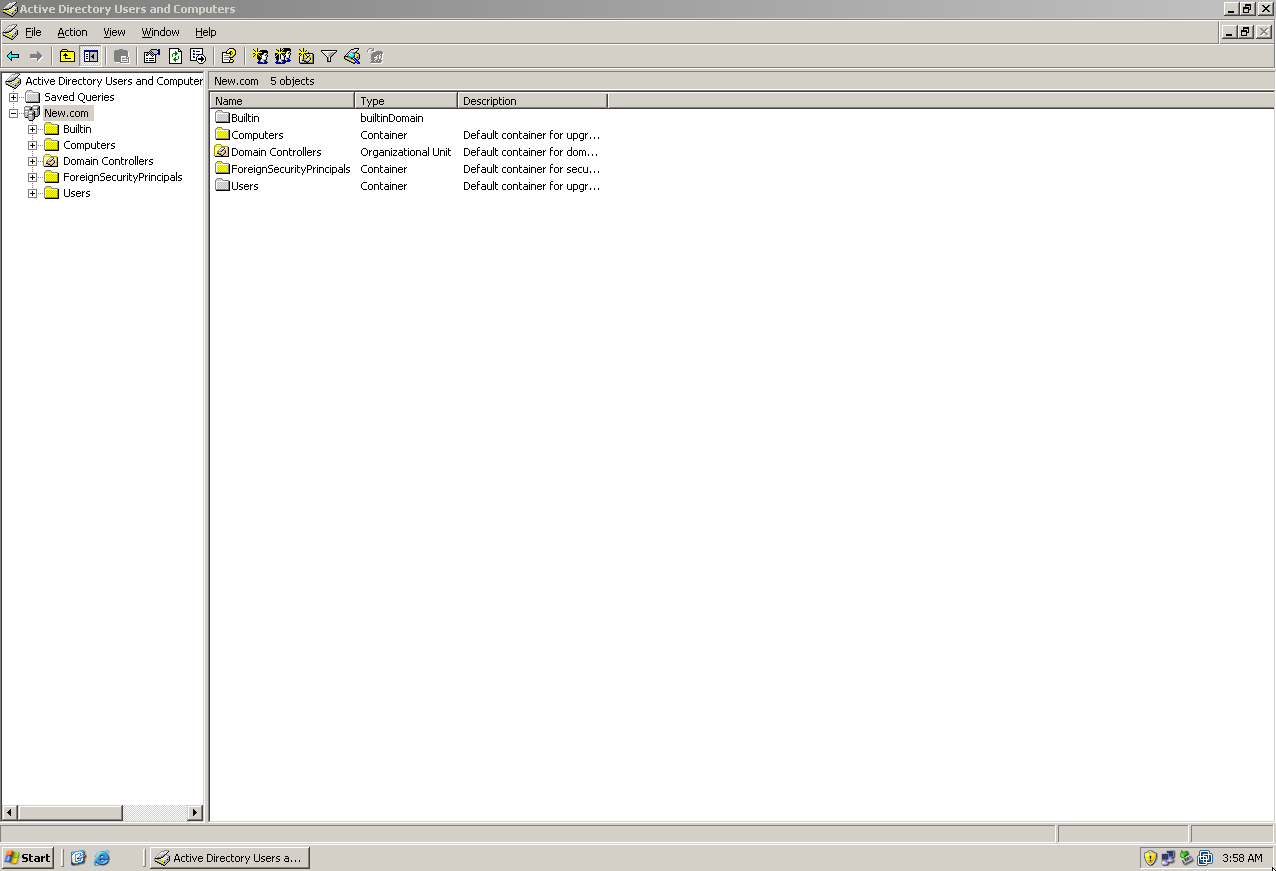Sort by the Description column header

pos(532,101)
